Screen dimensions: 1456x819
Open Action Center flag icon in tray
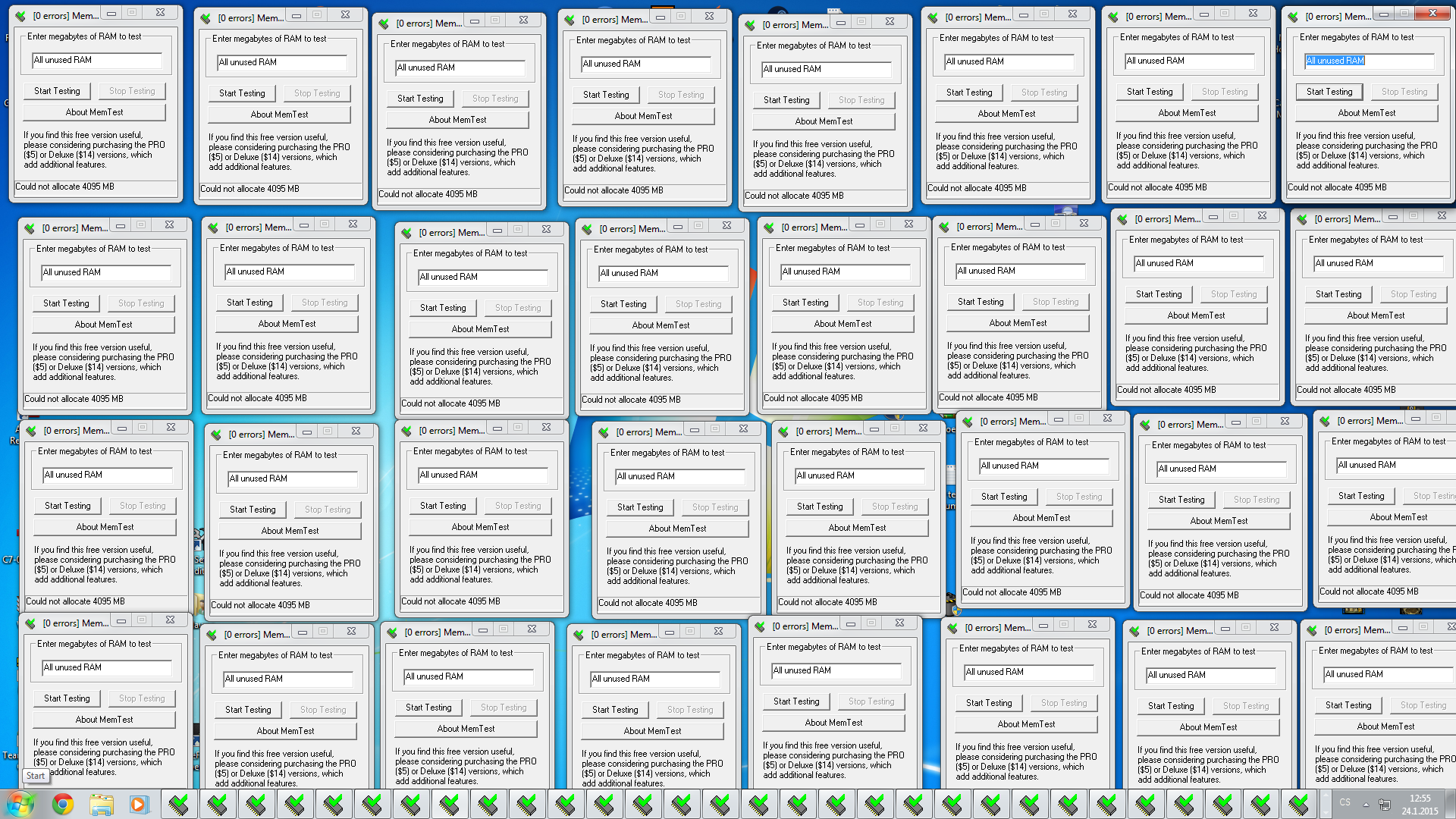pyautogui.click(x=1384, y=803)
